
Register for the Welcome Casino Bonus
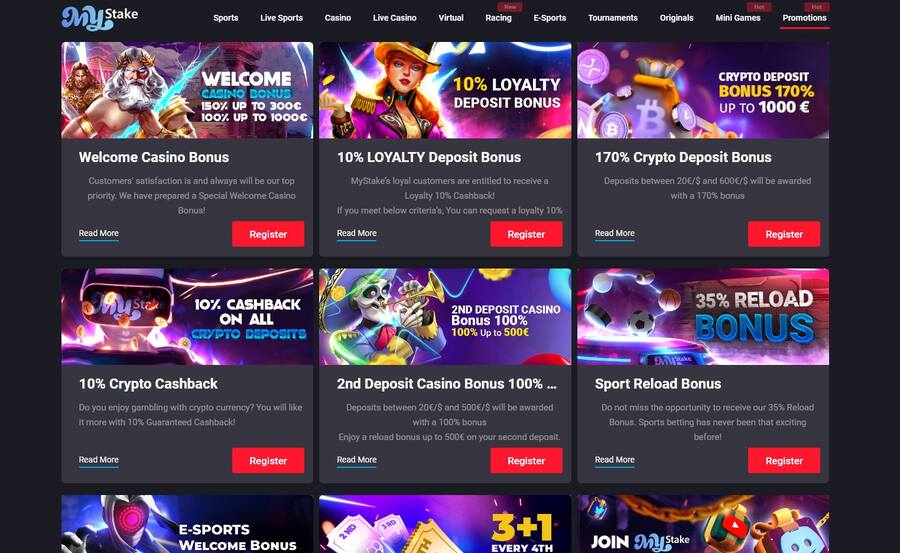tap(268, 234)
